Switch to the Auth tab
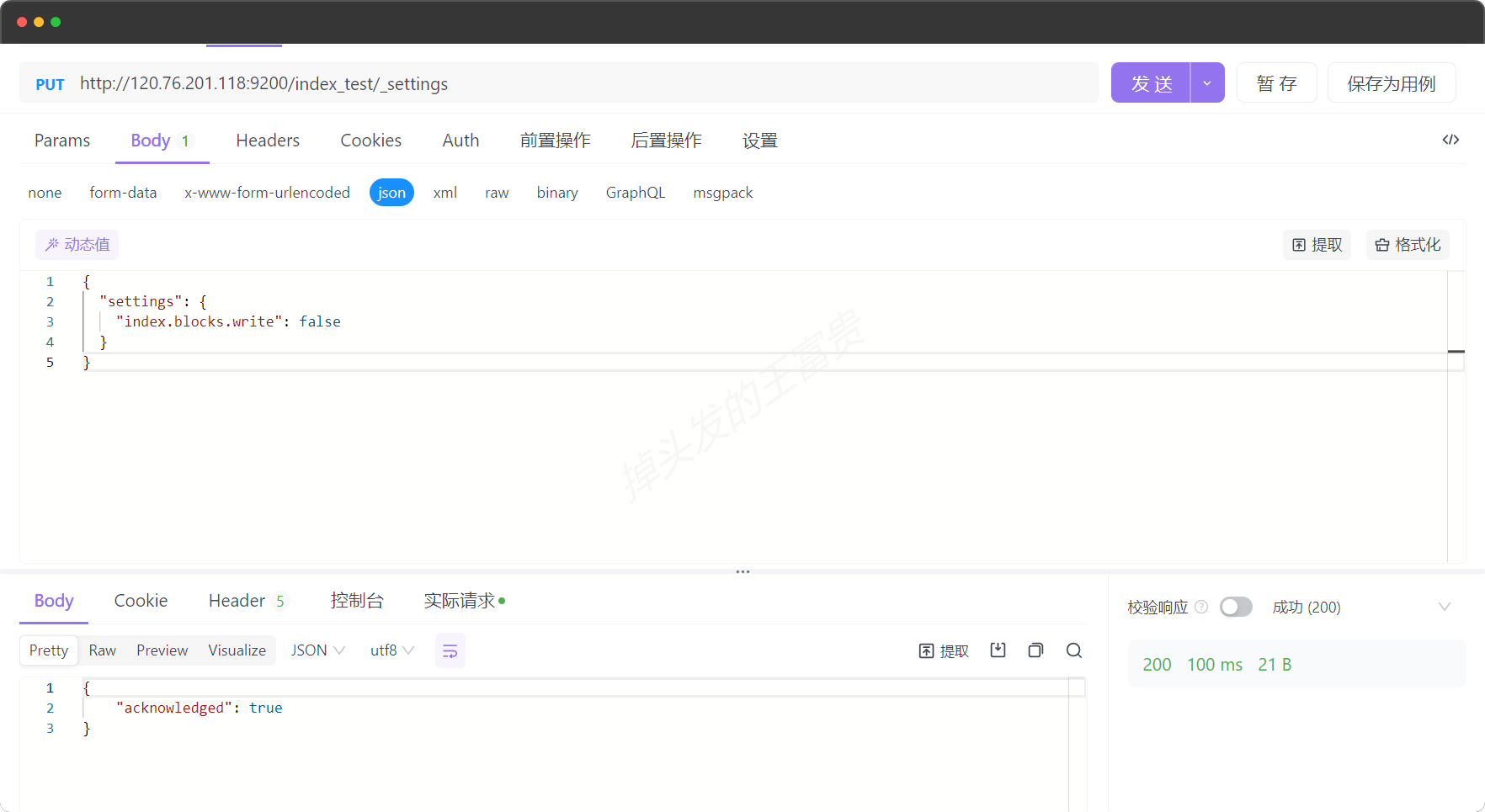1485x812 pixels. (460, 141)
